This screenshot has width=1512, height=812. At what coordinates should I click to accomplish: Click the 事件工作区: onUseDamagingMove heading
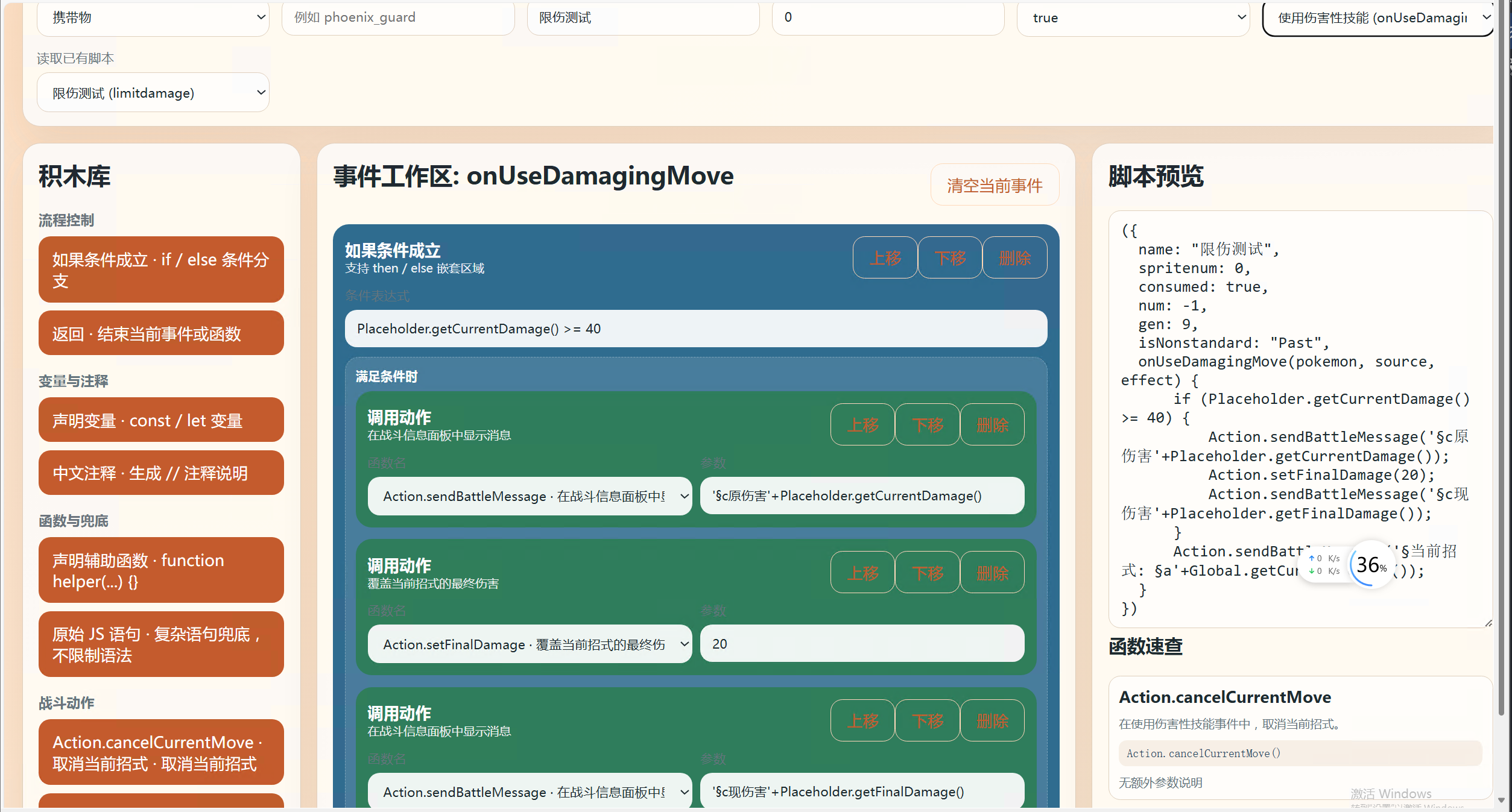(x=534, y=176)
